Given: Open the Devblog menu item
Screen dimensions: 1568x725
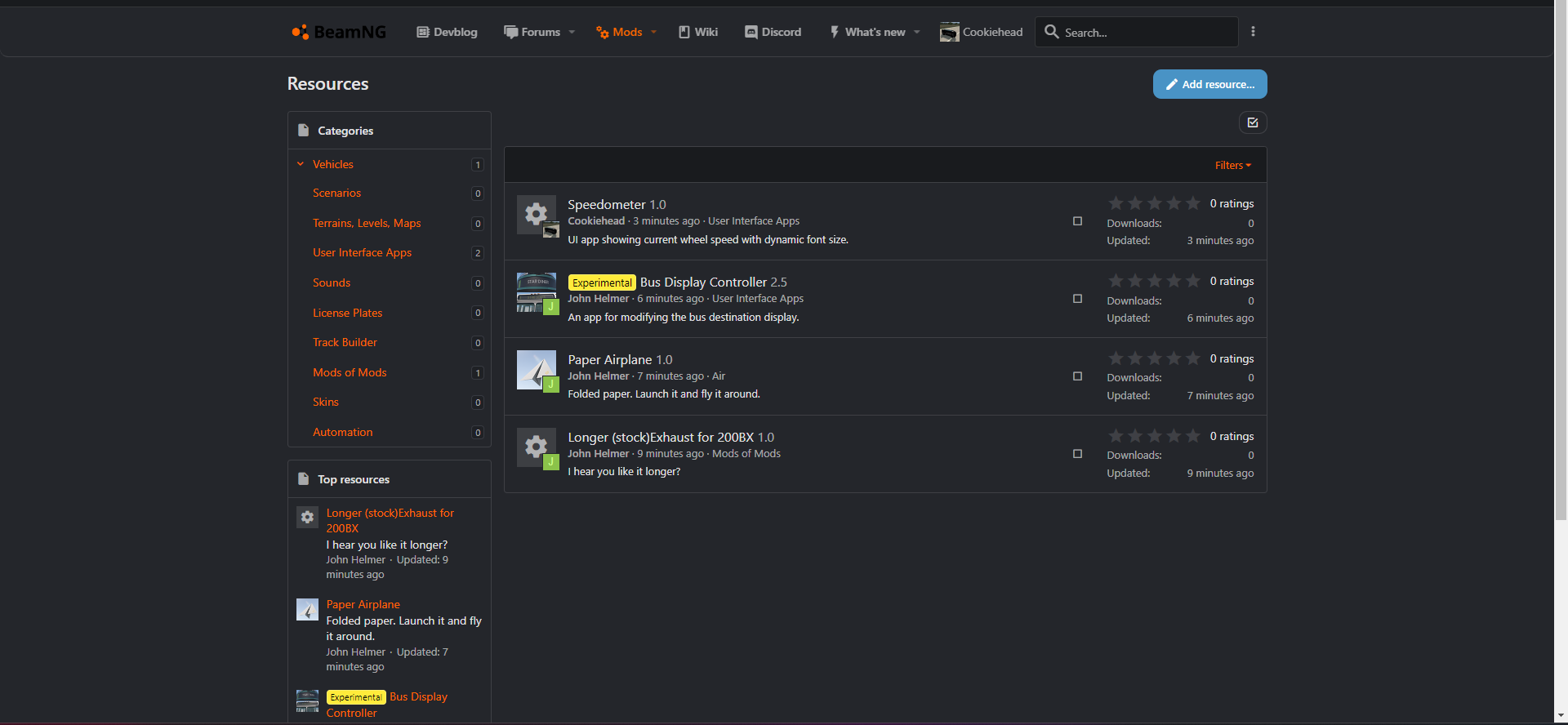Looking at the screenshot, I should [x=447, y=32].
